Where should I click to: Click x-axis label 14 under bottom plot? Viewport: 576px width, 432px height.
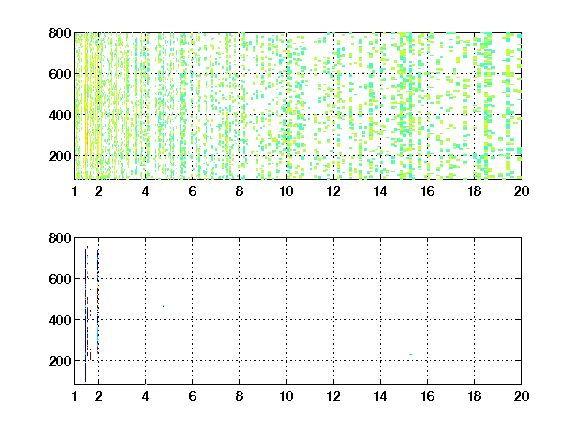[x=380, y=396]
